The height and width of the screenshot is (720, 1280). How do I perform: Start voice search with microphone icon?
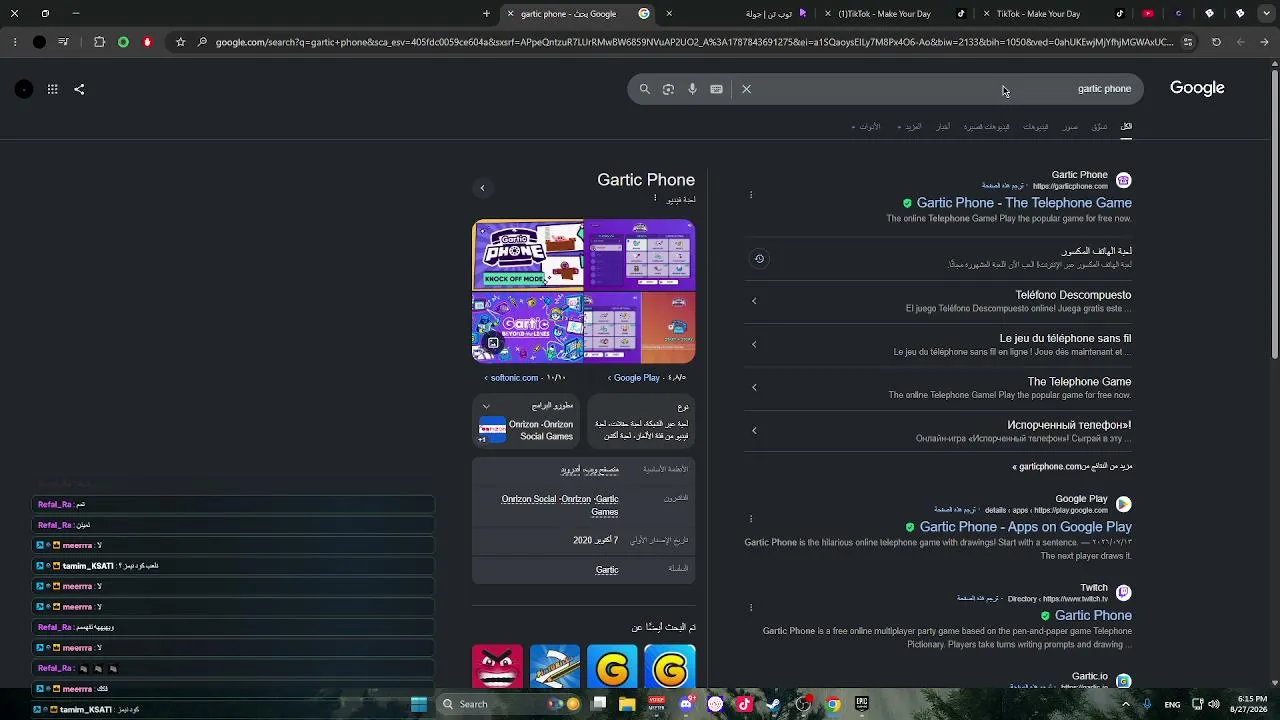click(692, 89)
